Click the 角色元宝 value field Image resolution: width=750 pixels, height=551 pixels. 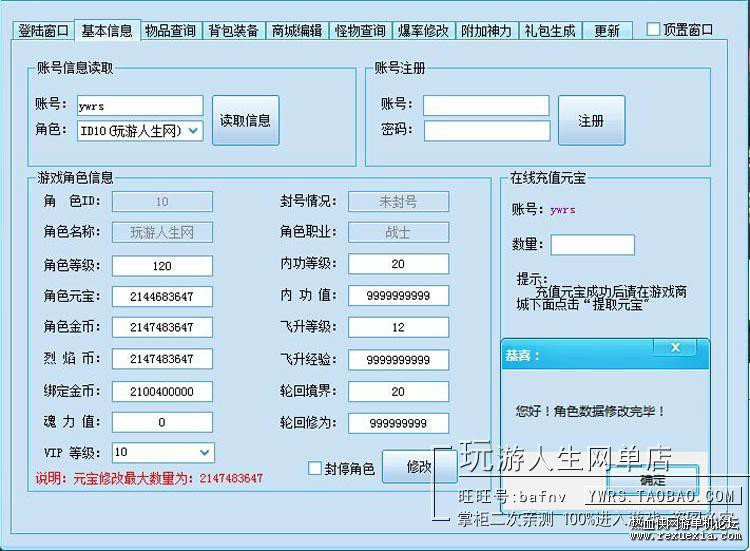[162, 297]
